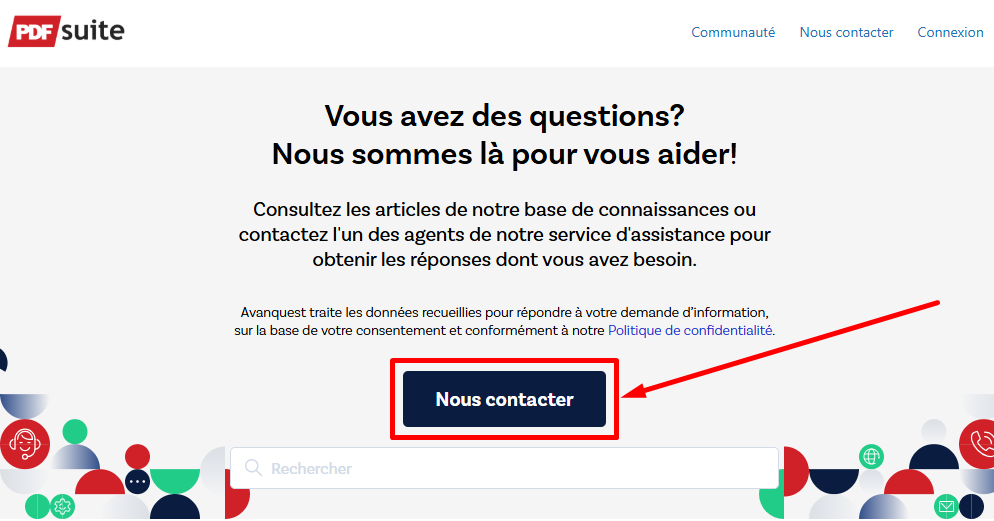Open the Communauté page

coord(733,32)
